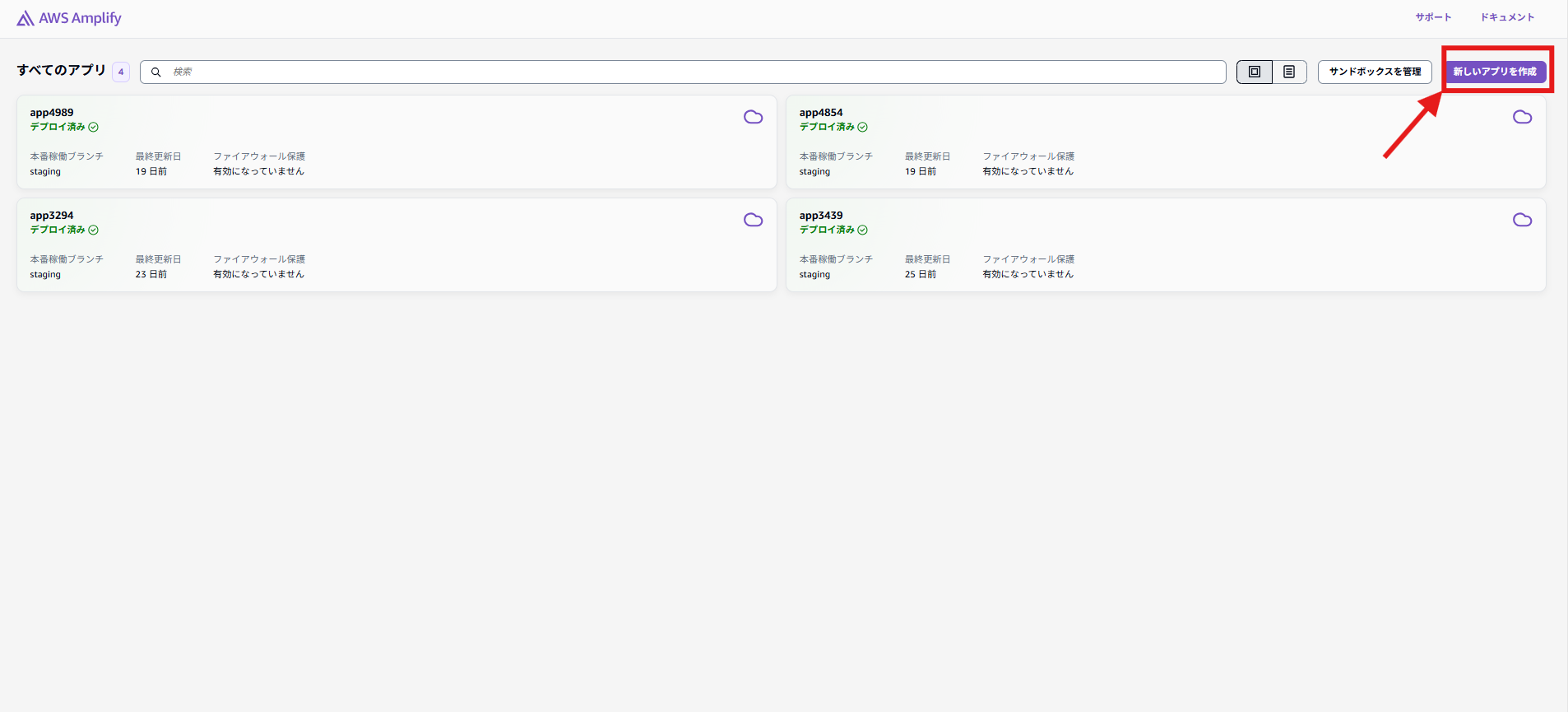Click the search magnifier icon

(x=155, y=72)
